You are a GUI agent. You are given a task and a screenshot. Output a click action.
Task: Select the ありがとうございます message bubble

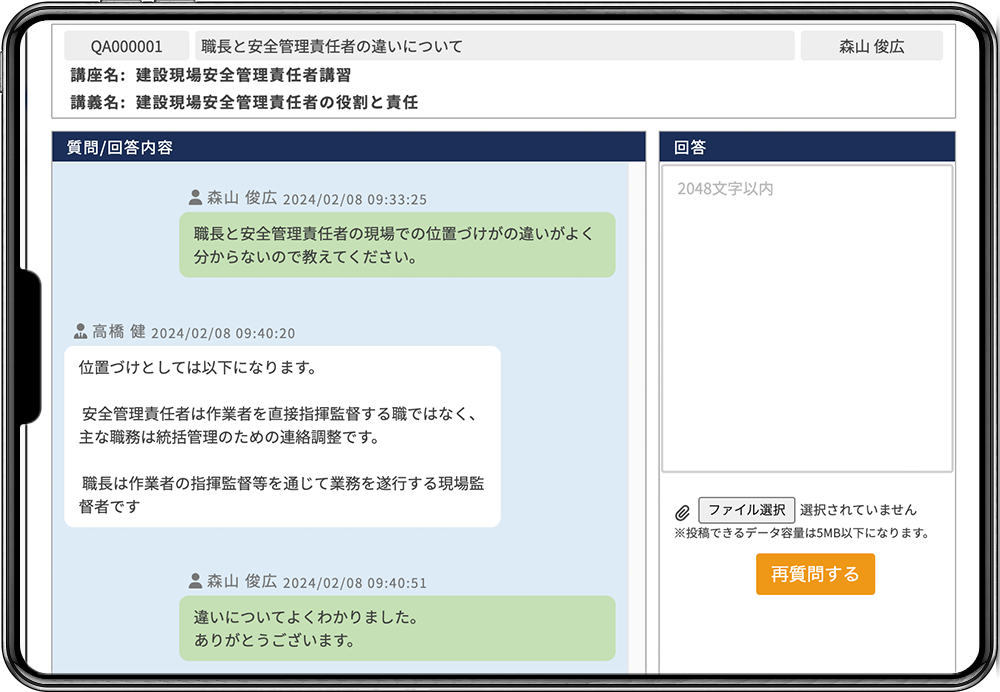point(397,628)
